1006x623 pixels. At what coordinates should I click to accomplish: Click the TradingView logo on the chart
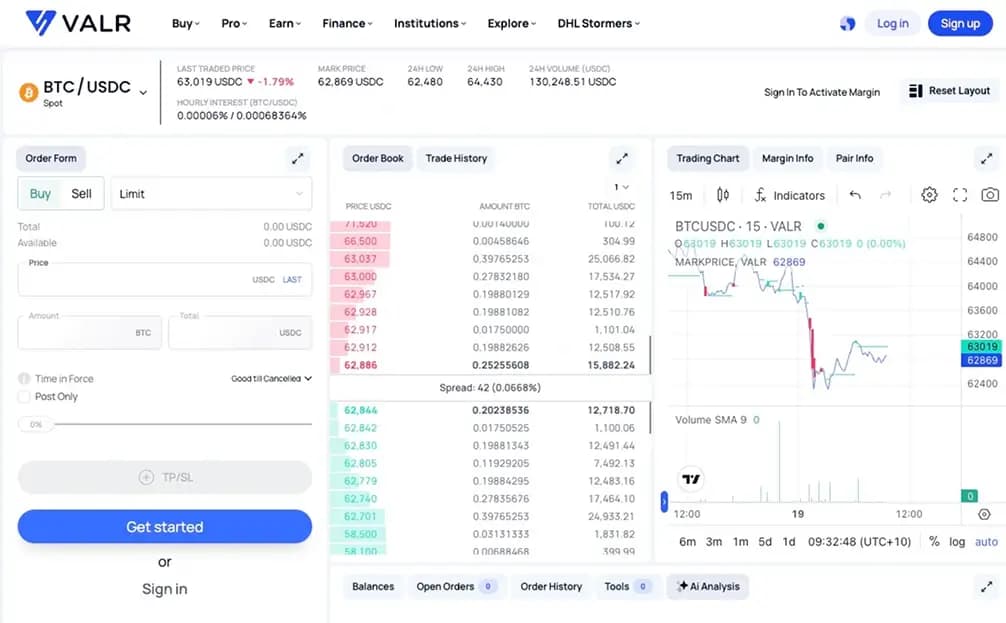(x=691, y=479)
